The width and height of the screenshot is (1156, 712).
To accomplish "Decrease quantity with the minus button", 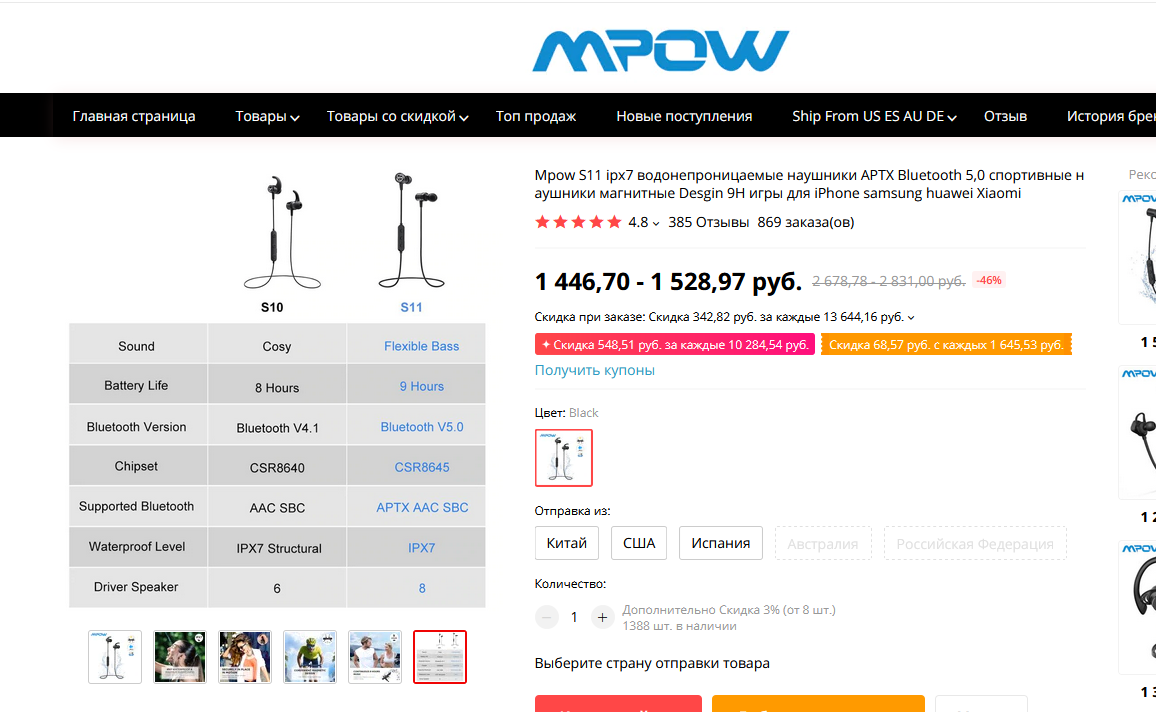I will pyautogui.click(x=546, y=618).
